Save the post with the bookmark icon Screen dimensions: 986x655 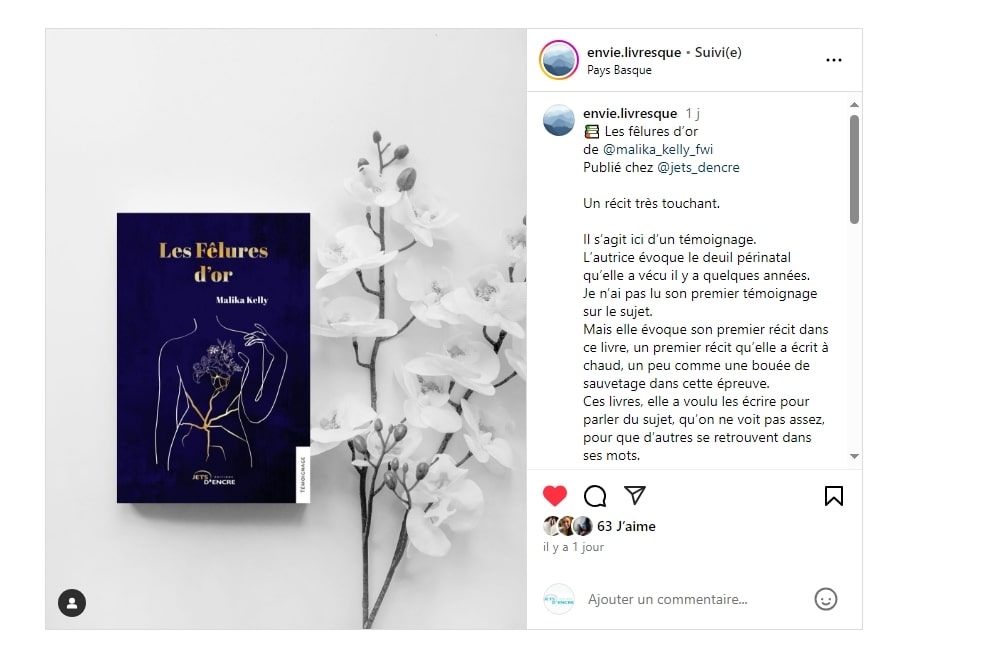pos(834,496)
